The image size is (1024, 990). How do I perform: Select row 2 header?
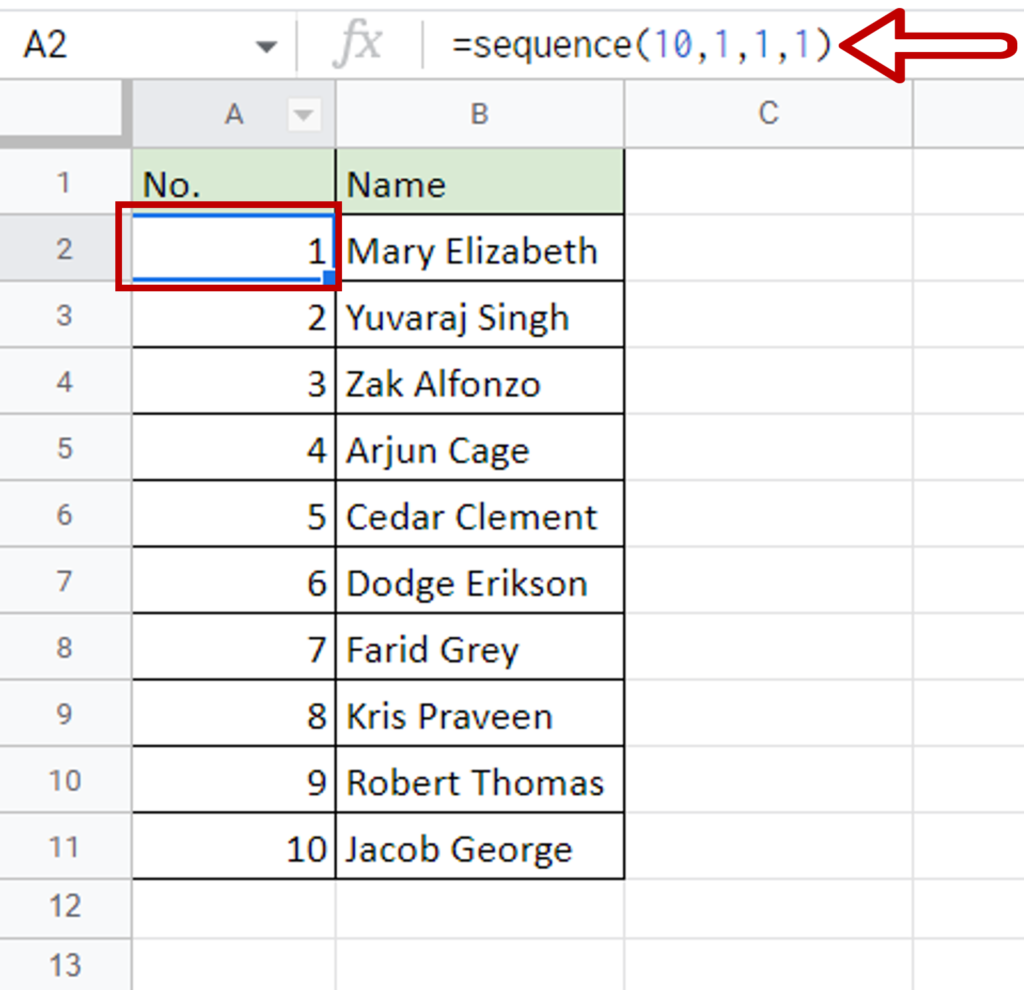(64, 249)
